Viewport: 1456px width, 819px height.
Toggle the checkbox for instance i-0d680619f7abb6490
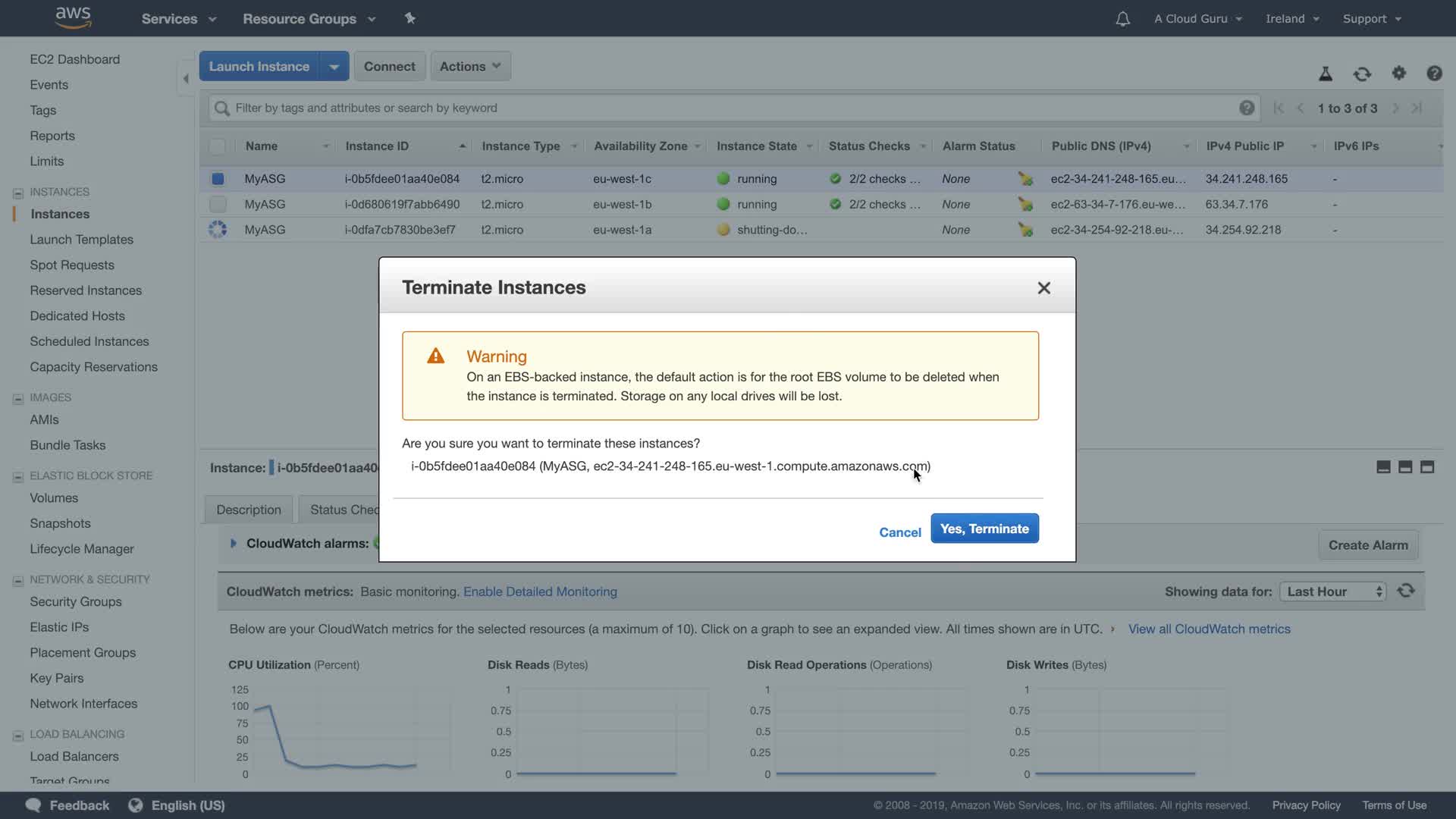[x=218, y=204]
